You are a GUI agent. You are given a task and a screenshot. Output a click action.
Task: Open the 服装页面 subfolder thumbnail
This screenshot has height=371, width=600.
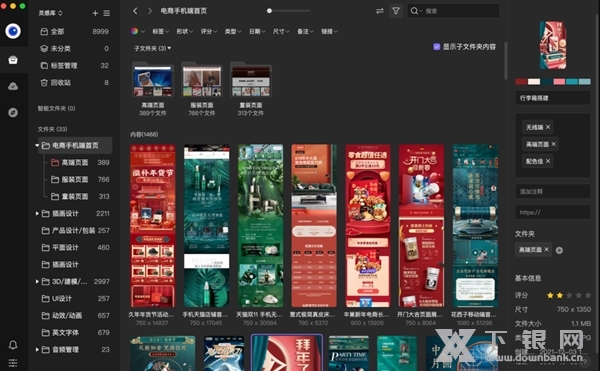[202, 80]
